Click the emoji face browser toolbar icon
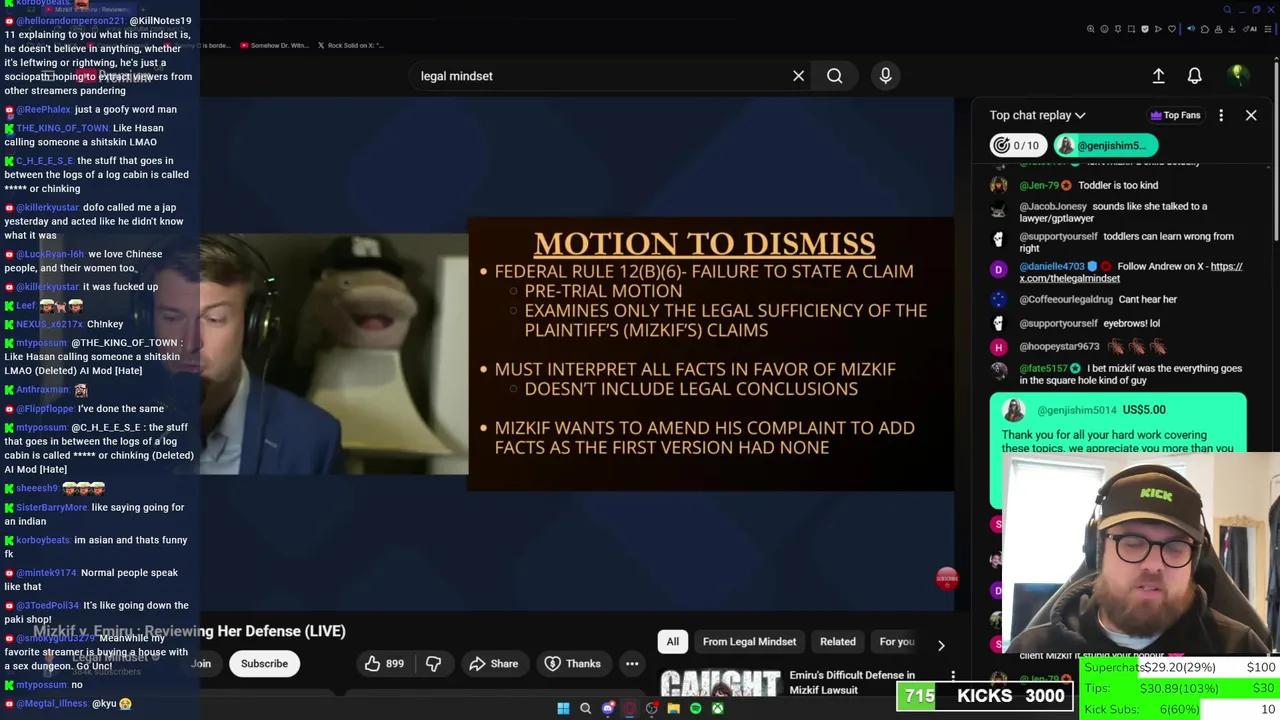The width and height of the screenshot is (1280, 720). (1105, 29)
